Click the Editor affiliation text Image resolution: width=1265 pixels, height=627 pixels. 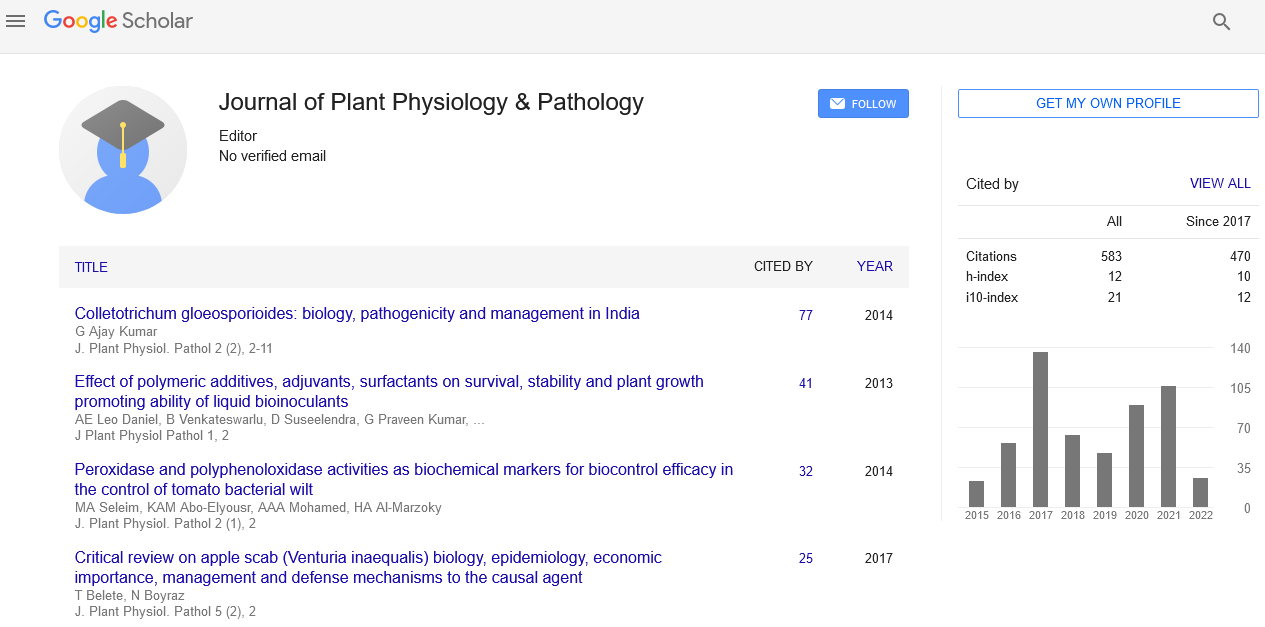pyautogui.click(x=238, y=136)
